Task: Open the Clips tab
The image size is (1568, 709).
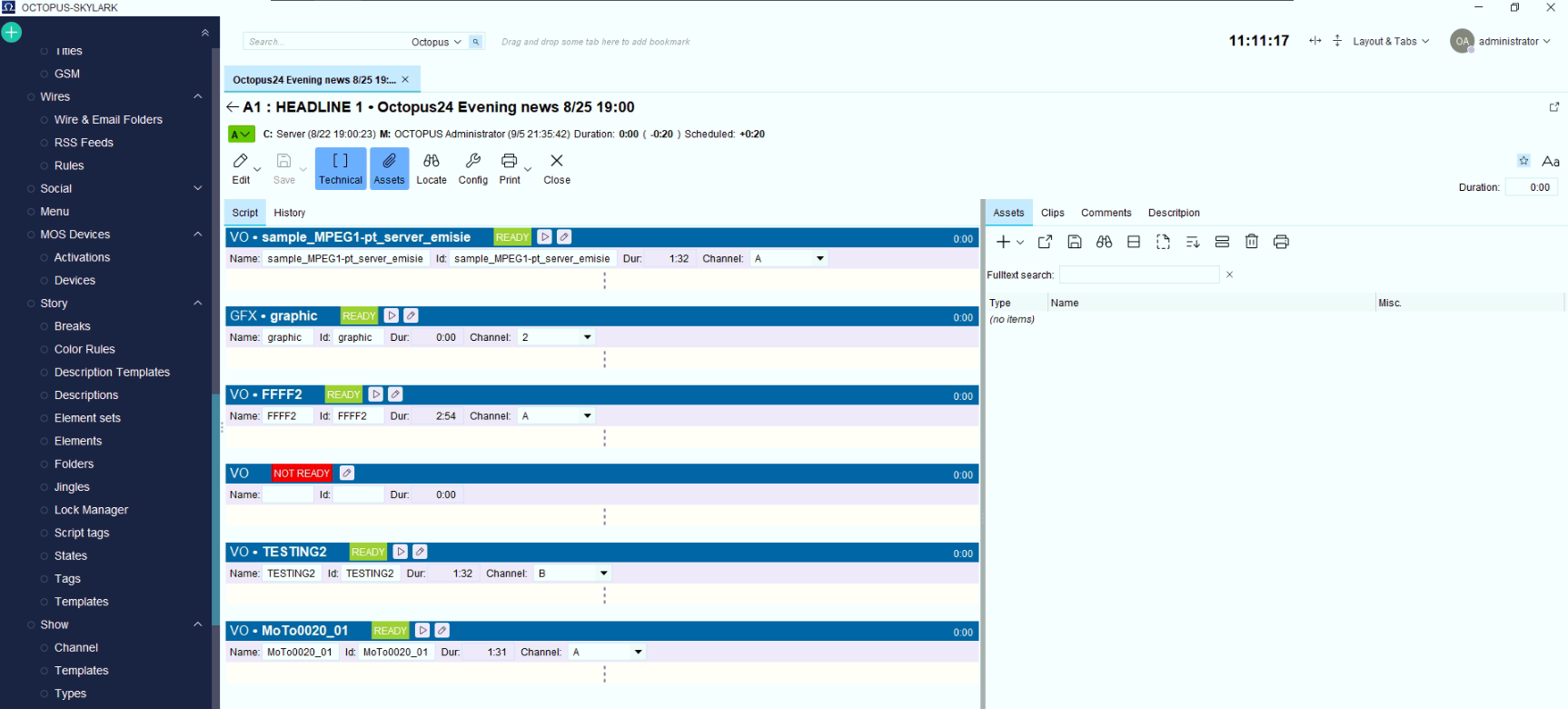Action: (x=1053, y=213)
